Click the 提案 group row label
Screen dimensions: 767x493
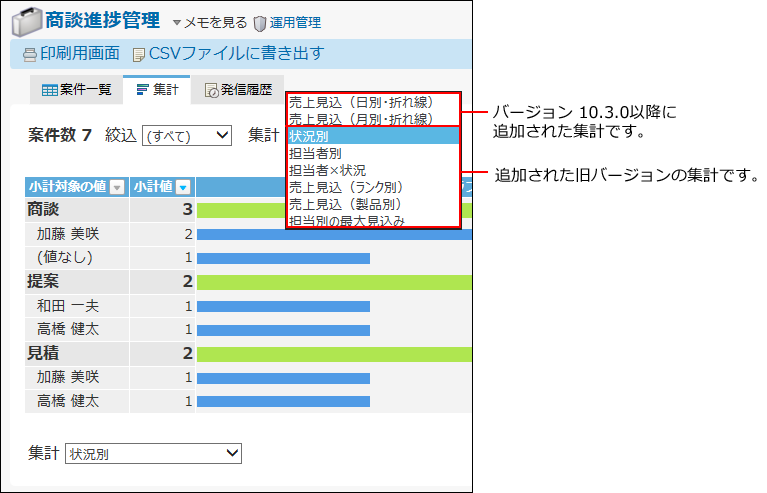coord(43,281)
